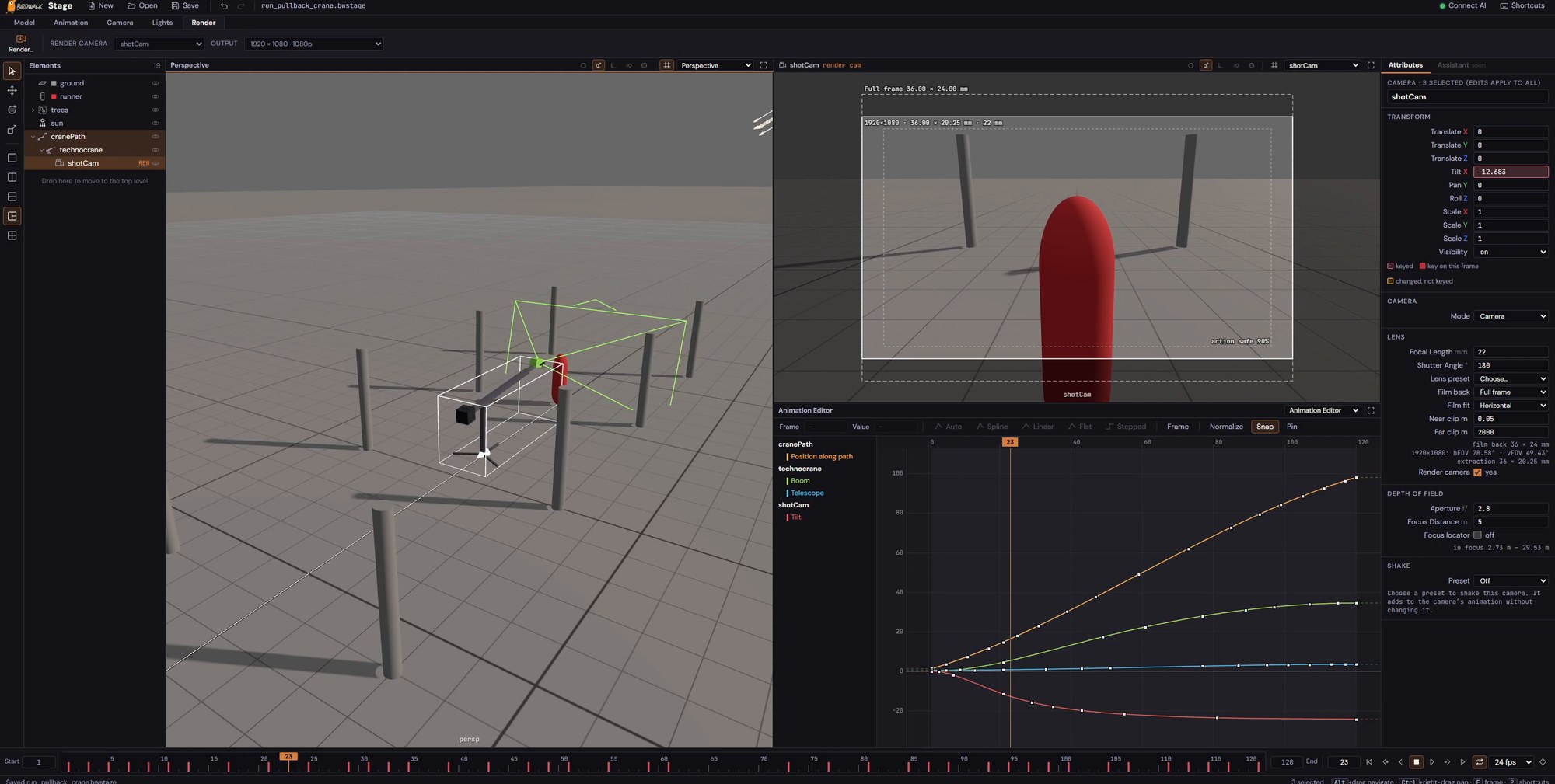This screenshot has height=784, width=1555.
Task: Enable the Focus locator checkbox
Action: (x=1477, y=535)
